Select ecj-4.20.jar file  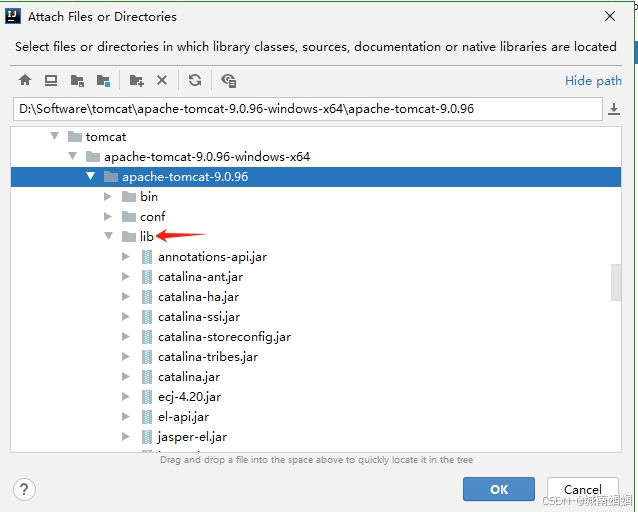316,397
